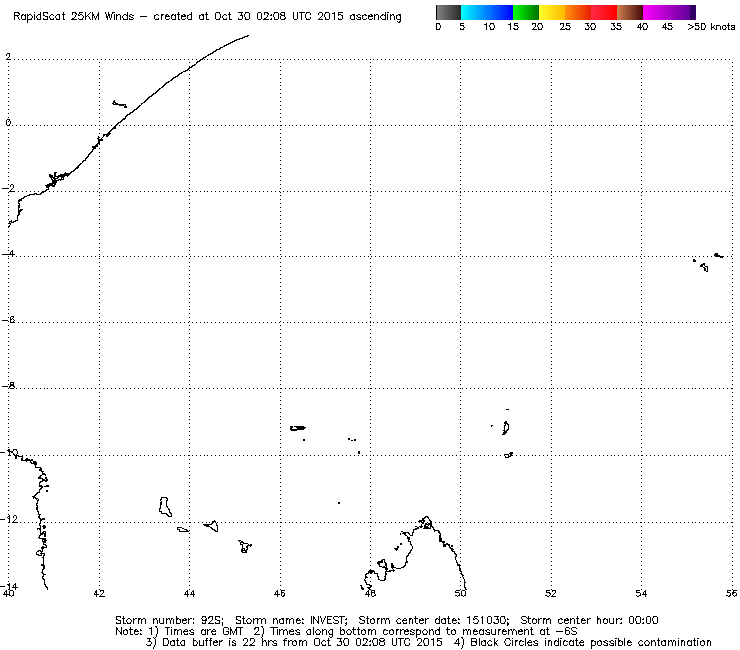Click the cyan 5-10 knots color segment
The height and width of the screenshot is (650, 740).
click(474, 12)
